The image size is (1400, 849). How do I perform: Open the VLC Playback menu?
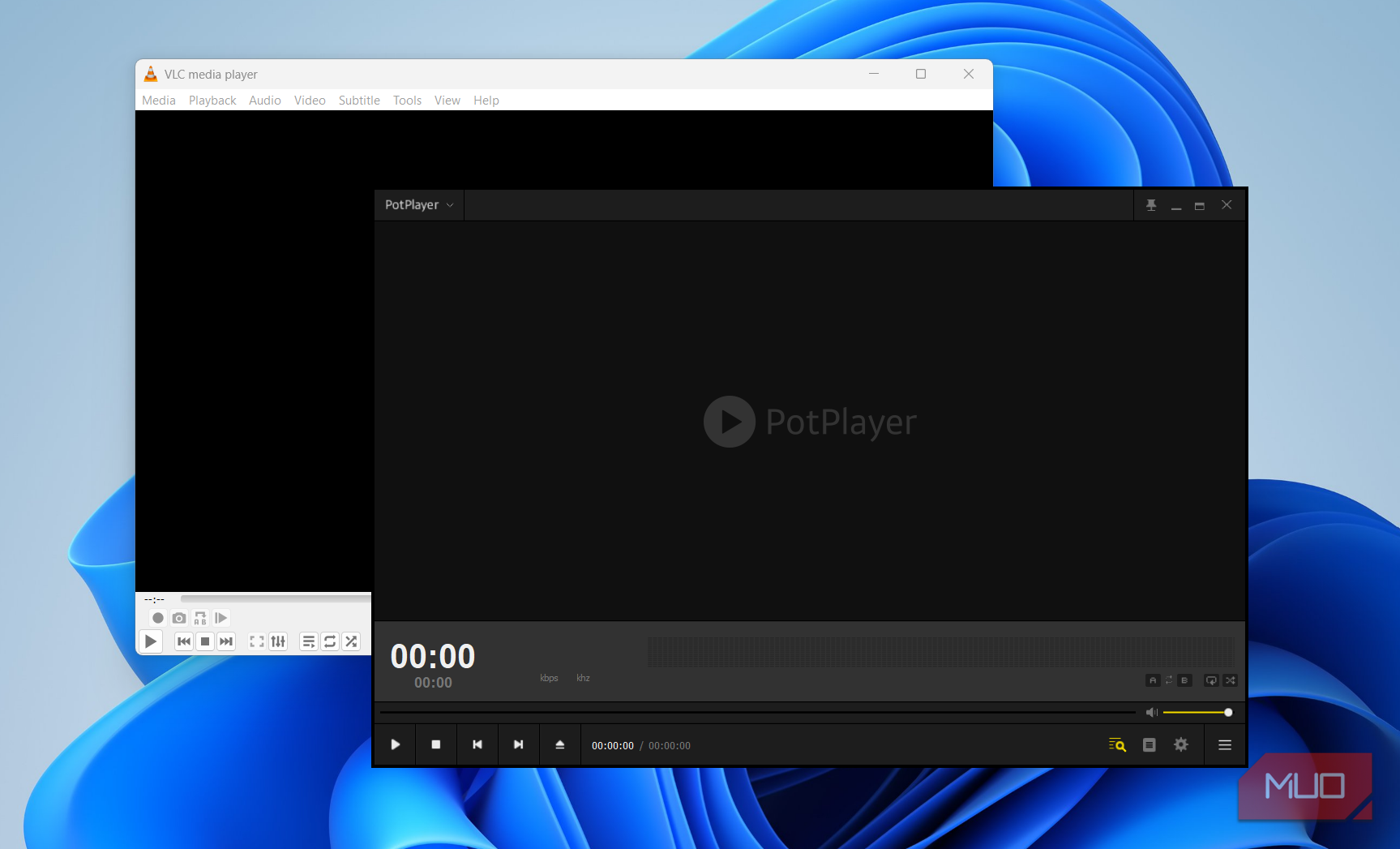pos(212,101)
